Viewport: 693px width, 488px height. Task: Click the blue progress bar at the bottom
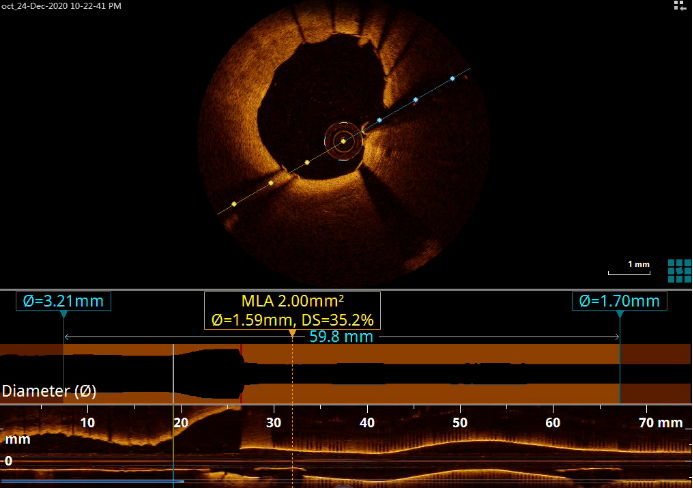pos(92,481)
